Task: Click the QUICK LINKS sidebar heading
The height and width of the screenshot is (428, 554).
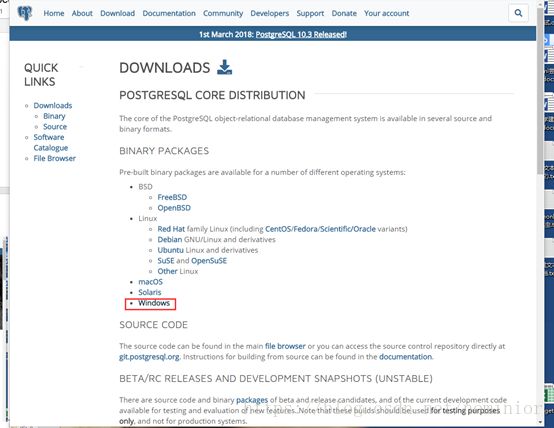Action: pos(41,75)
